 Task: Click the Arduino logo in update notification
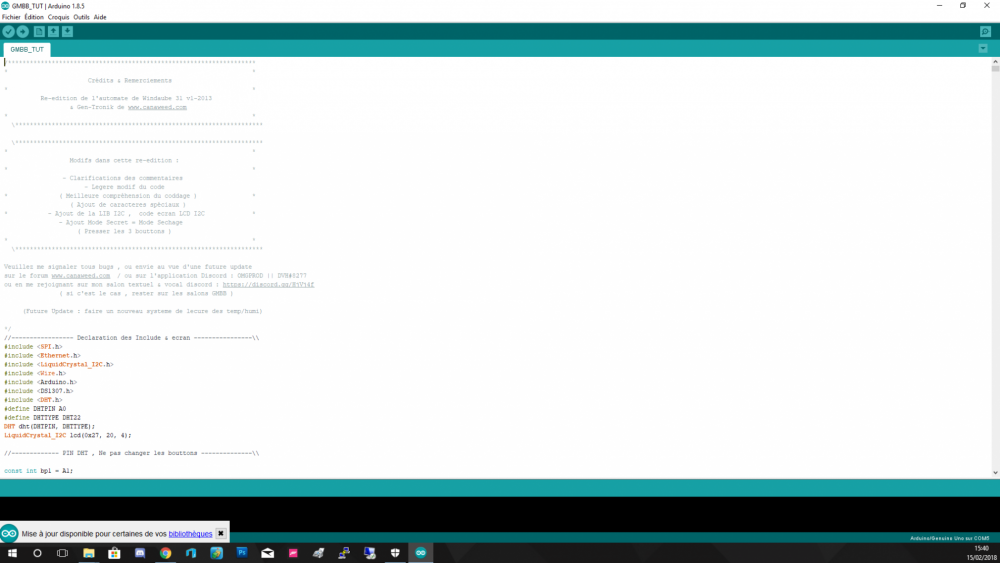[x=9, y=533]
